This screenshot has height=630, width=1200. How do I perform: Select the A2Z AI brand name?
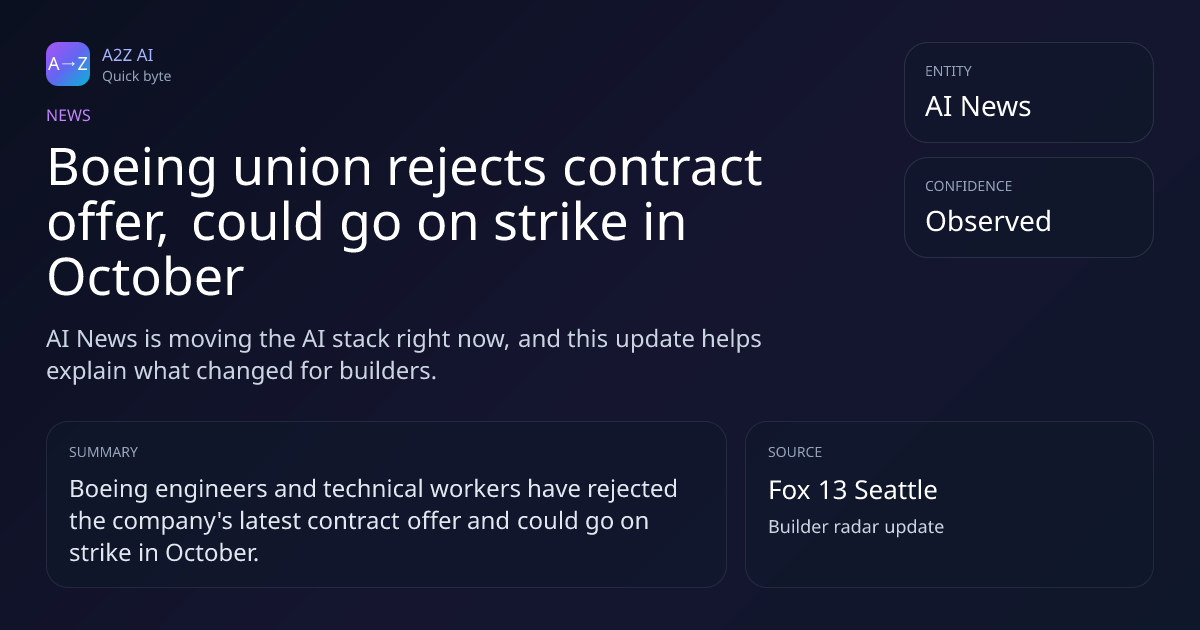(x=127, y=55)
